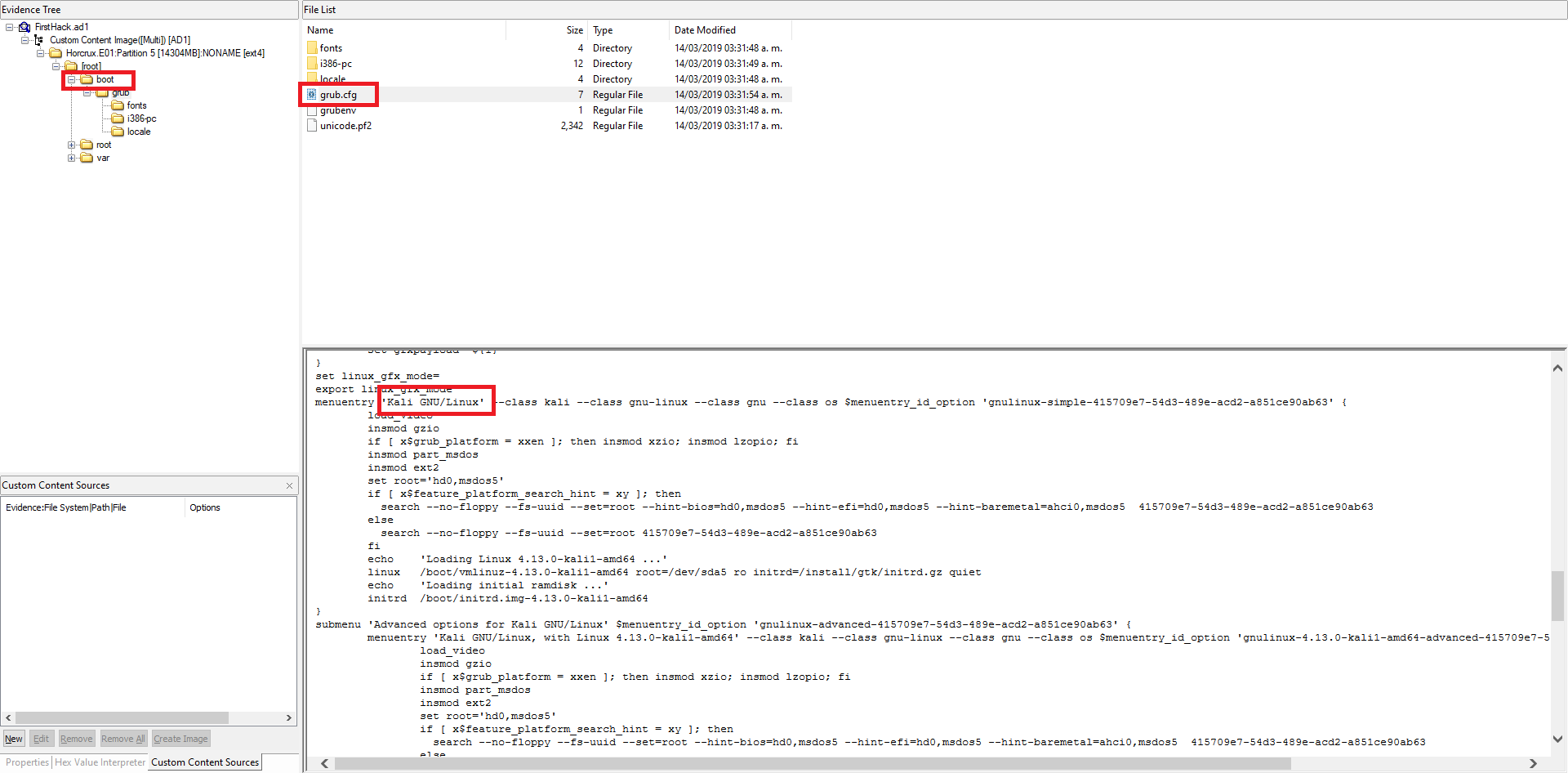
Task: Expand the root folder under [root]
Action: 72,145
